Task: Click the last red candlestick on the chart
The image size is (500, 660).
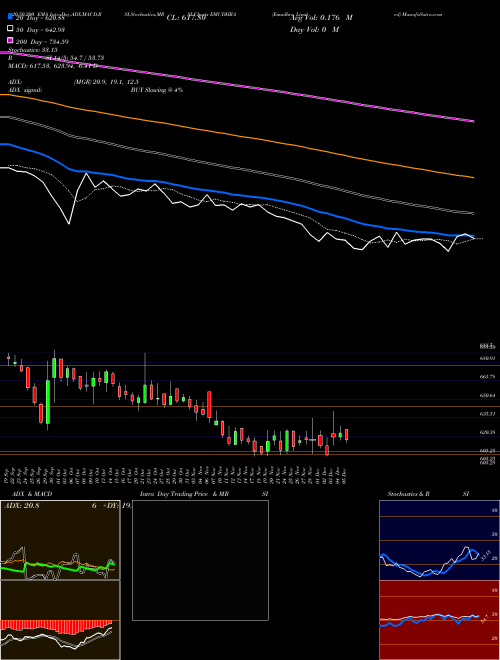Action: (x=347, y=435)
